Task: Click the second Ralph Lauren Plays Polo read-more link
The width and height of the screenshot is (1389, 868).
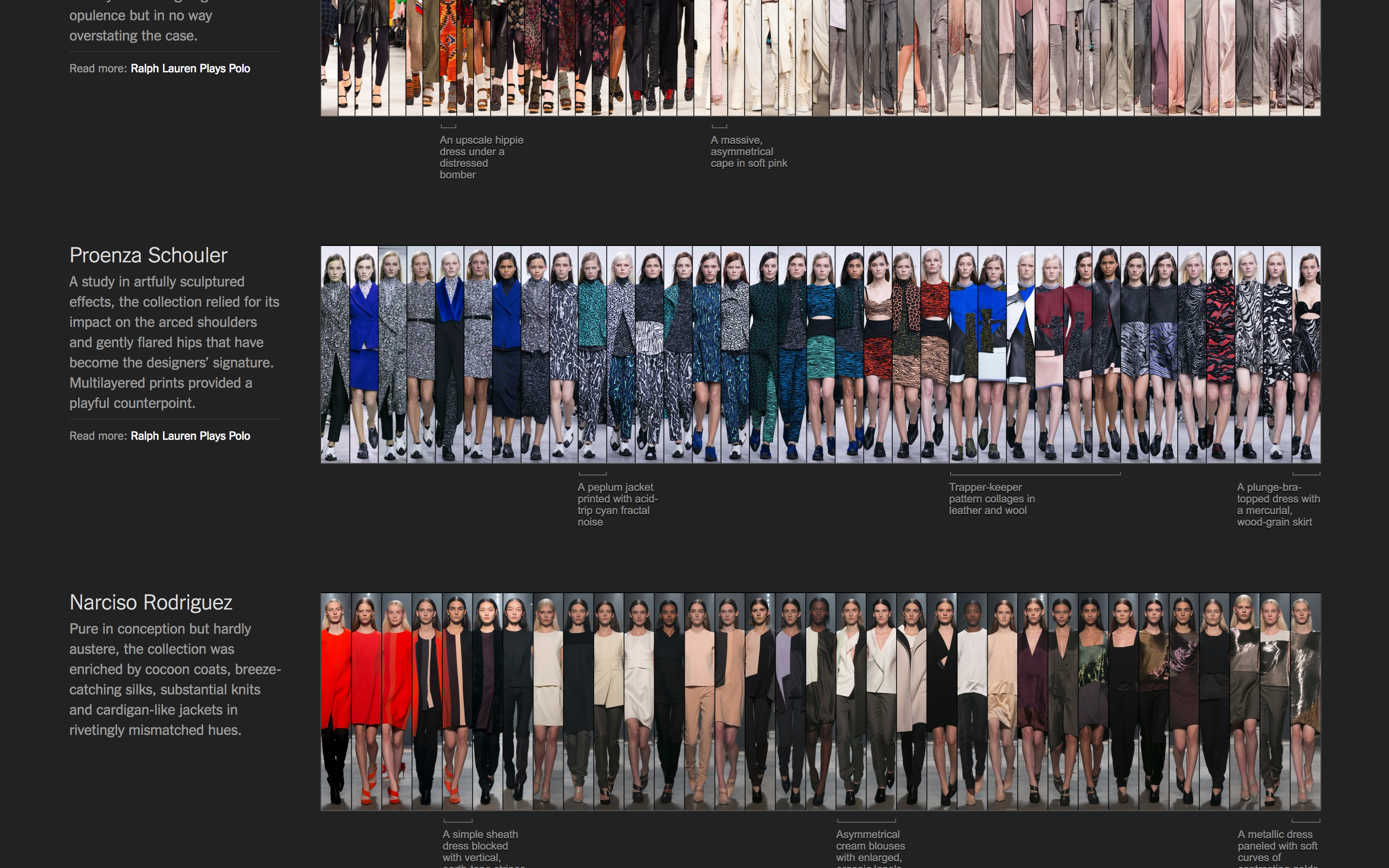Action: coord(190,436)
